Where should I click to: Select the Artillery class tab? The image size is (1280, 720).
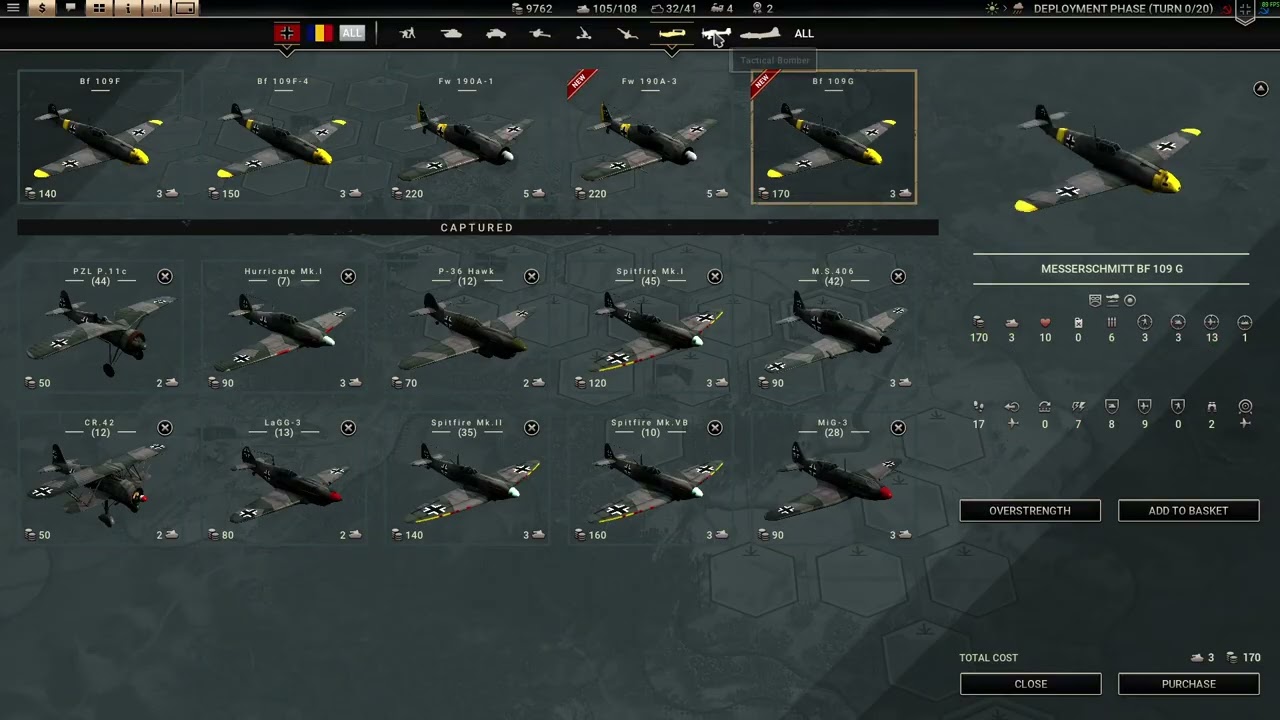[584, 33]
